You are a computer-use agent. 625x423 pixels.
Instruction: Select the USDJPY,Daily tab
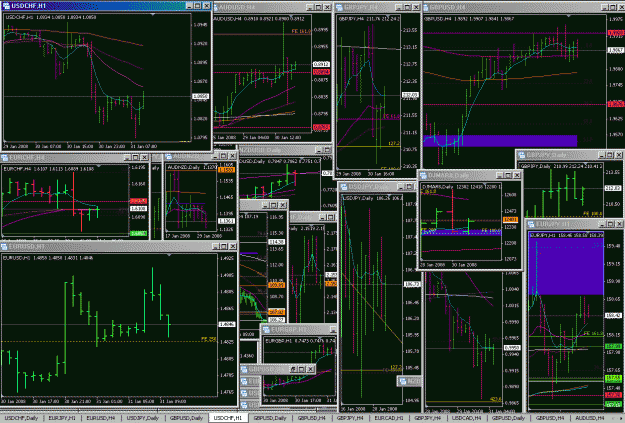(x=143, y=418)
